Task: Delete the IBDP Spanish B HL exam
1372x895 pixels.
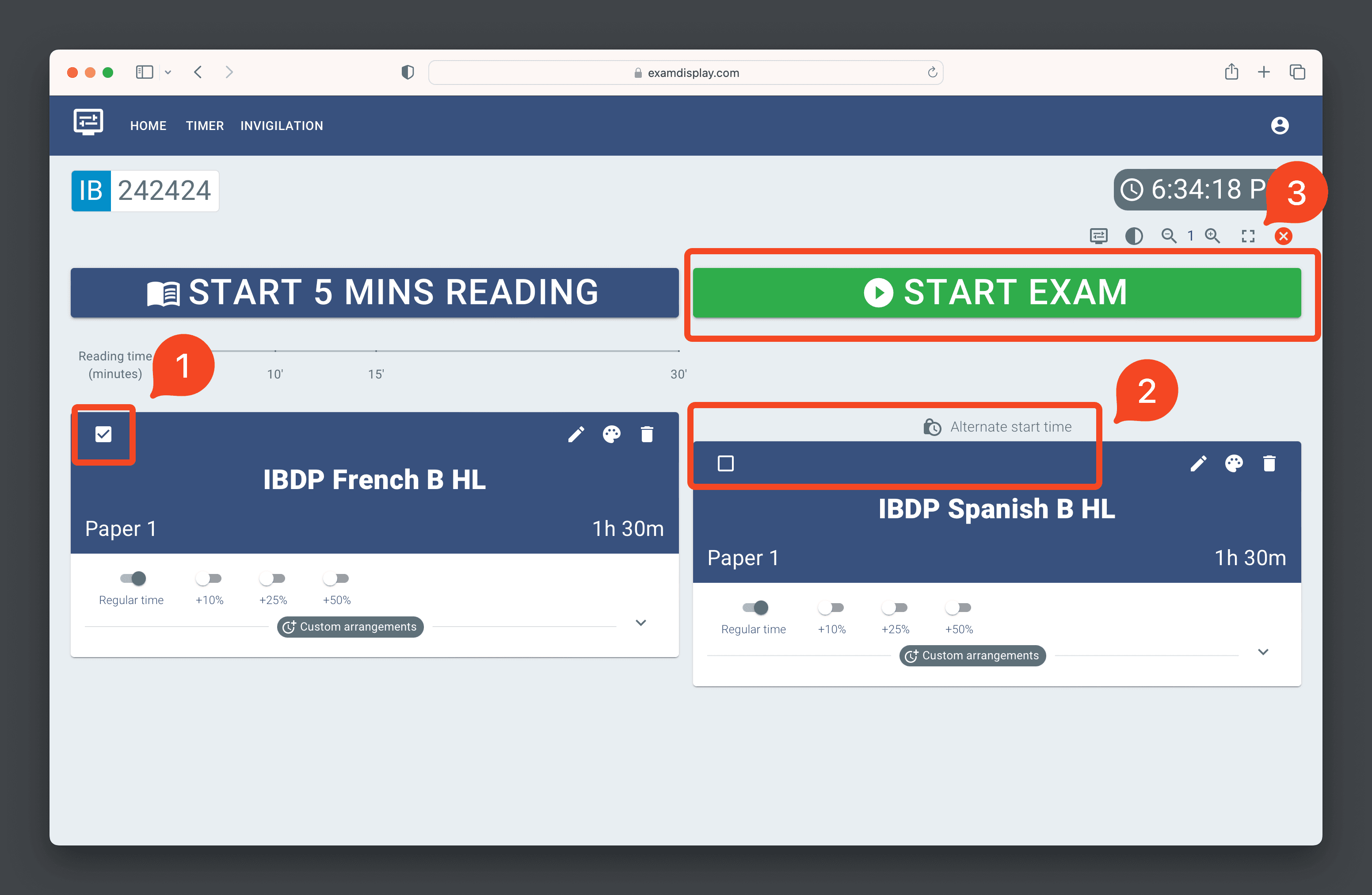Action: (1269, 464)
